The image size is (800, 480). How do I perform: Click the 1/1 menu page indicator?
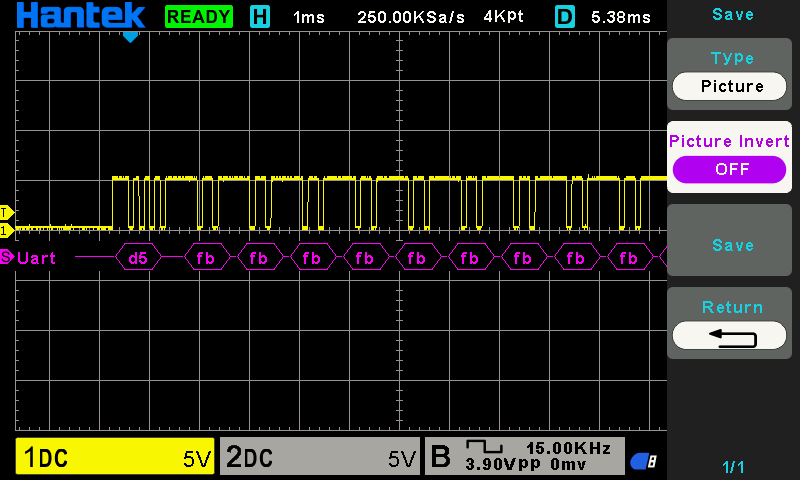pos(733,467)
